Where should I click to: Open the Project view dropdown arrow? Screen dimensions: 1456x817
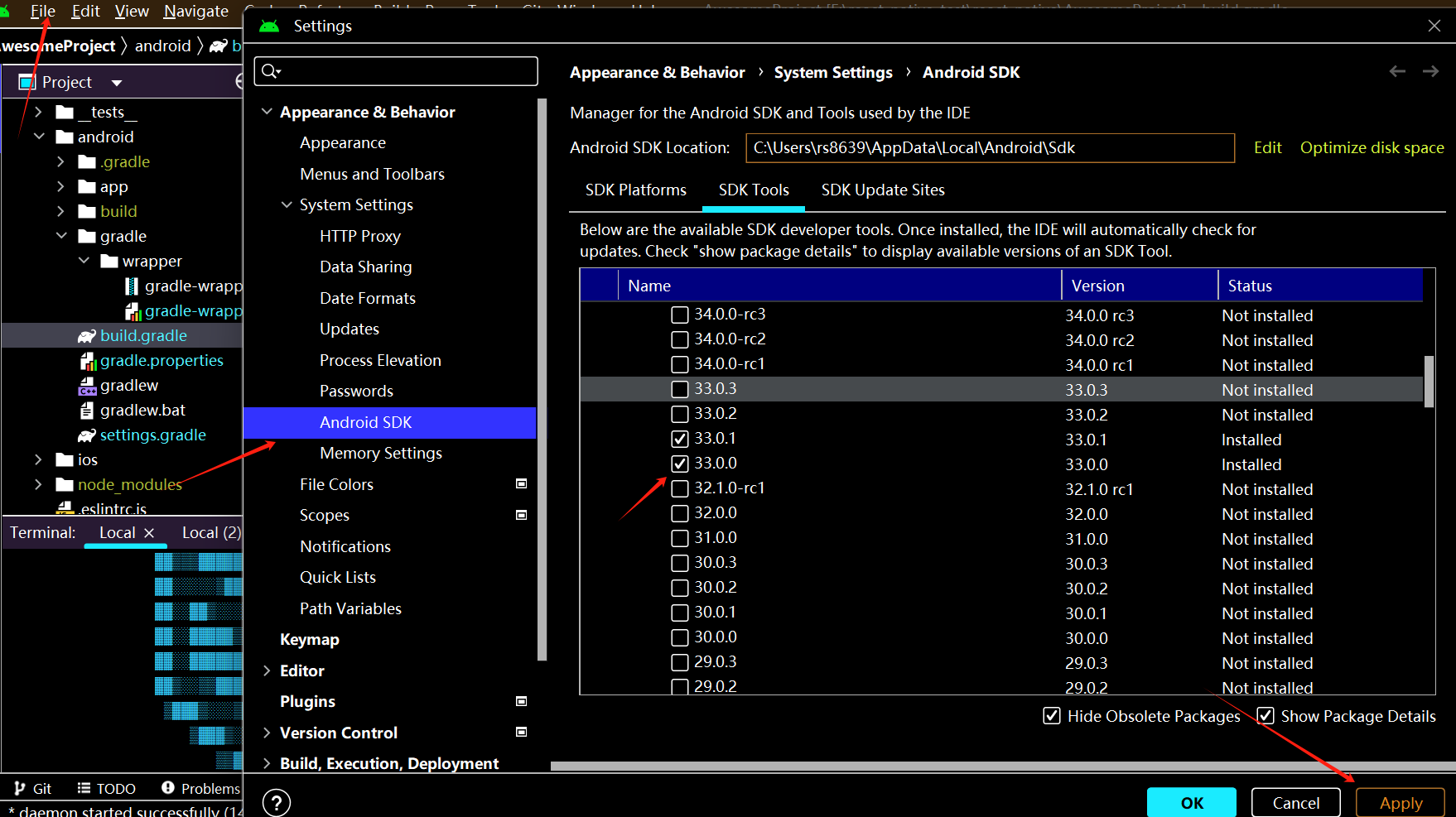[117, 83]
